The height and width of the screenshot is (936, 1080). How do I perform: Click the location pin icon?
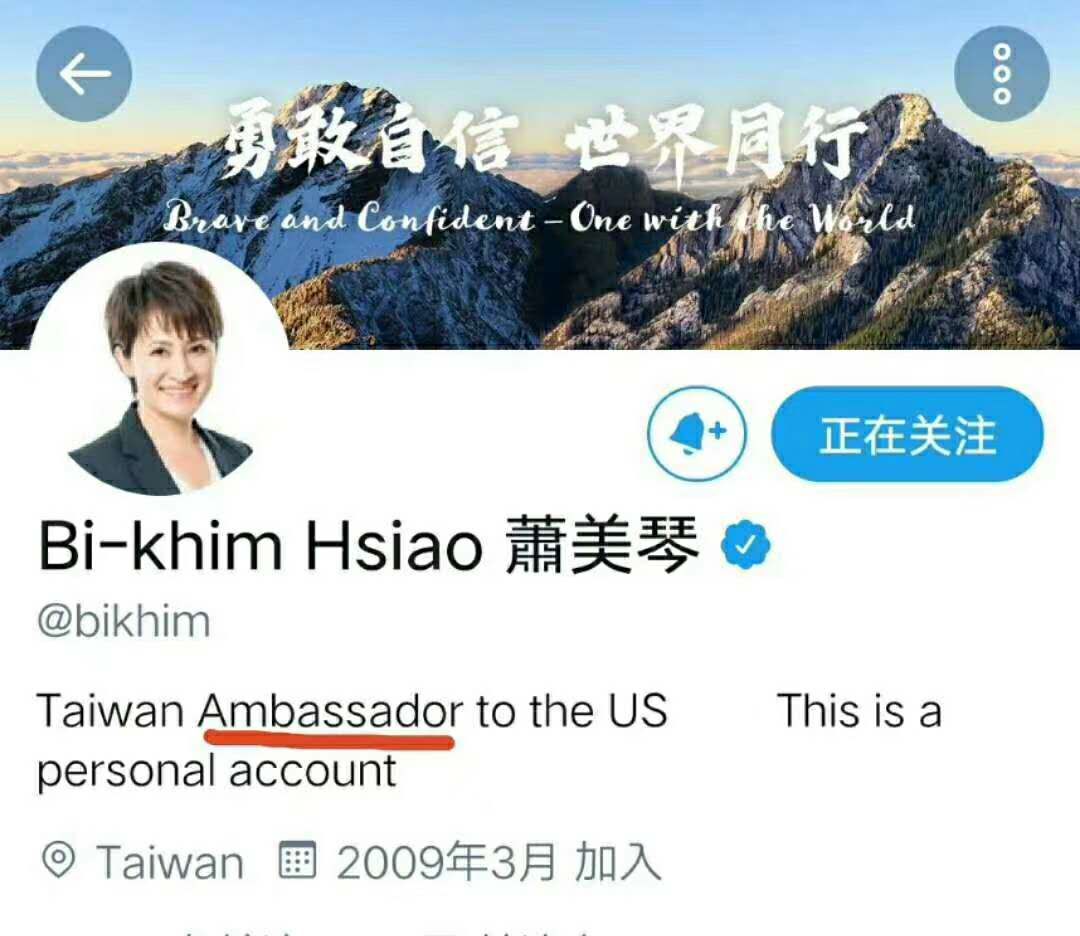click(59, 860)
